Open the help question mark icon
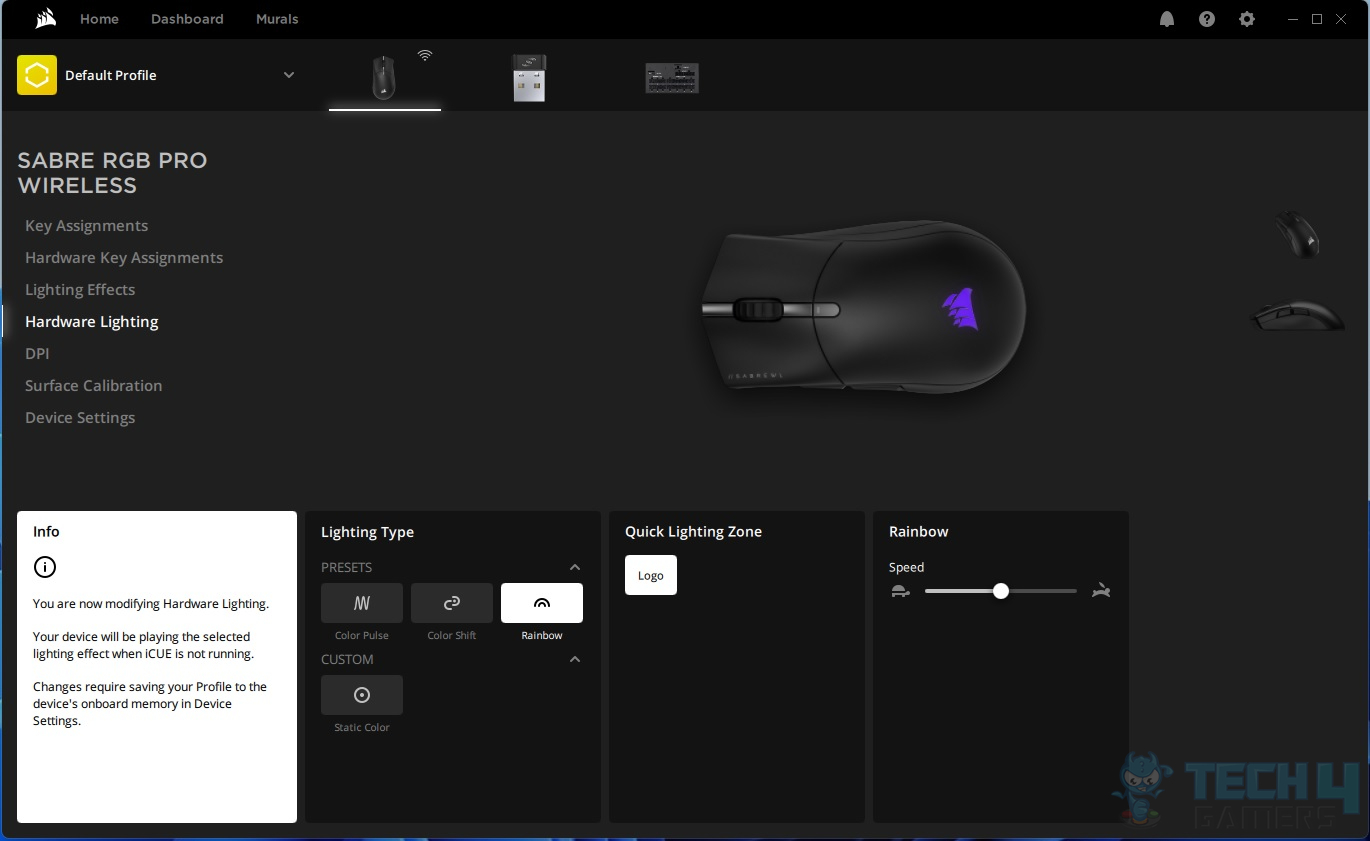1370x841 pixels. [1207, 19]
